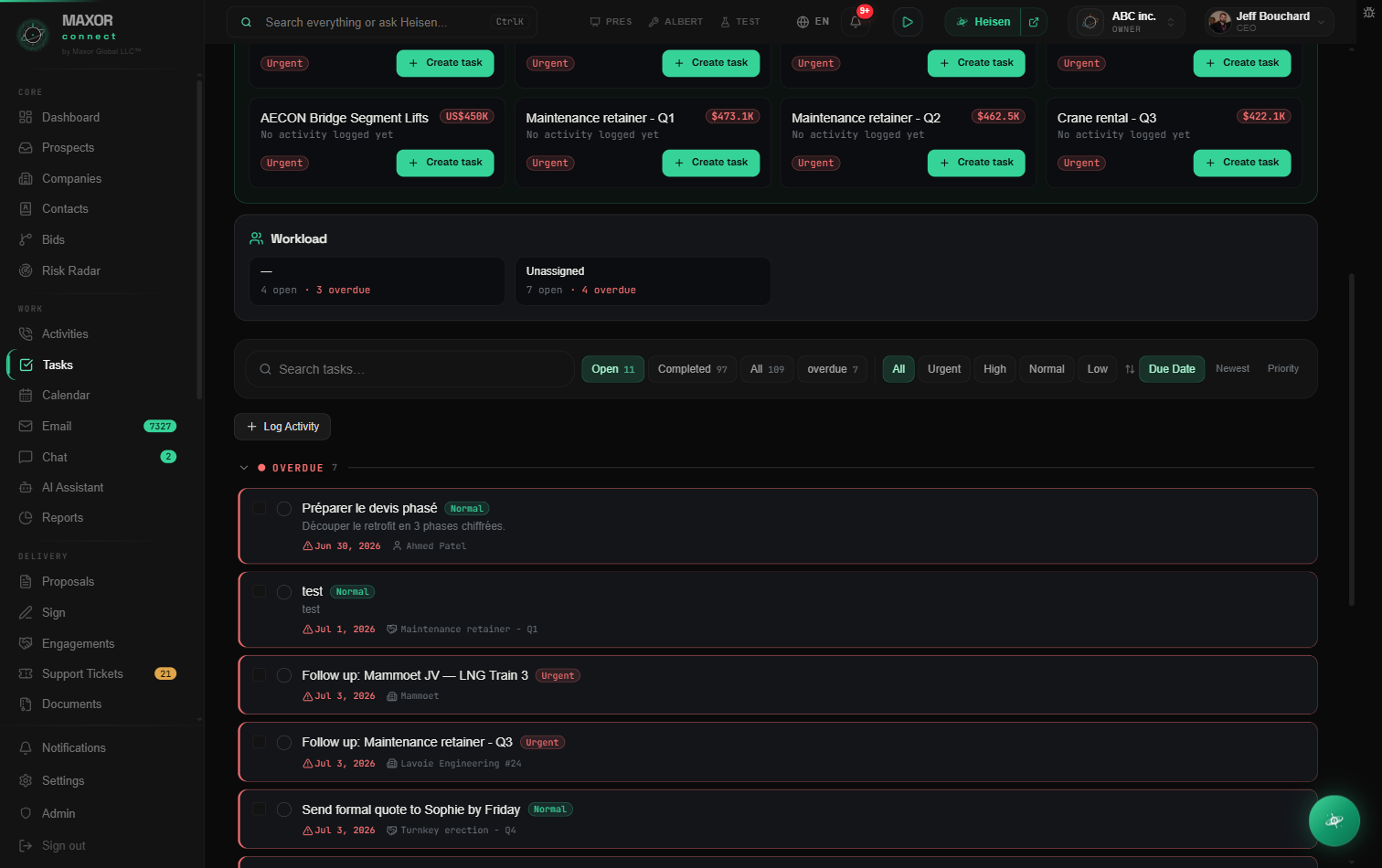Open Chat from the sidebar
This screenshot has height=868, width=1382.
tap(55, 457)
